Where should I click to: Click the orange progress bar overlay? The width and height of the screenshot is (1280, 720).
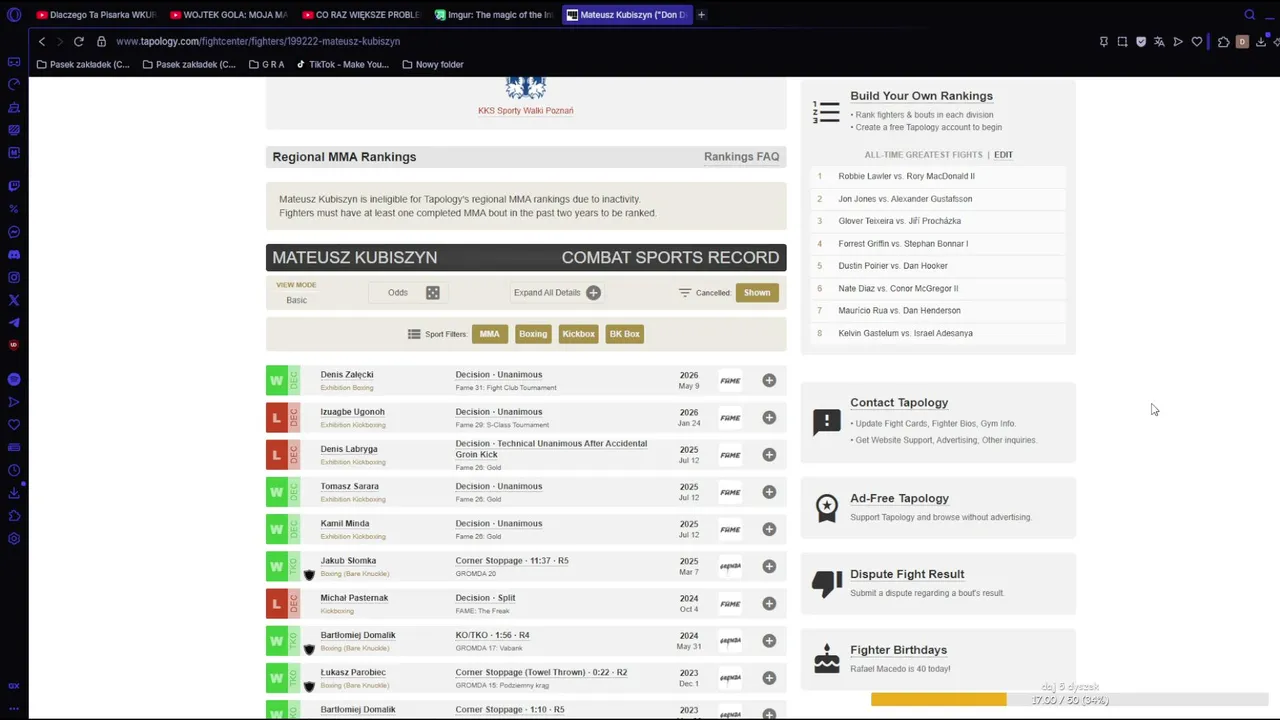939,700
